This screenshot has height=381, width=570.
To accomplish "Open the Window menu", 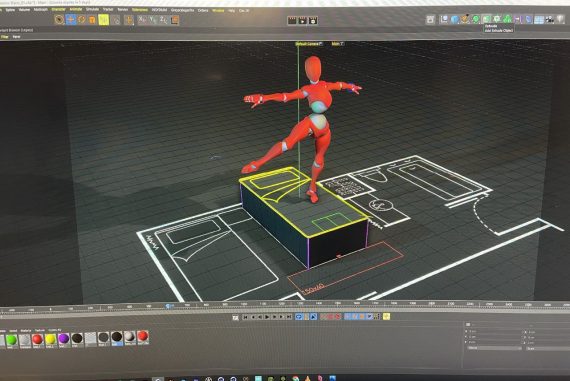I will pyautogui.click(x=218, y=11).
